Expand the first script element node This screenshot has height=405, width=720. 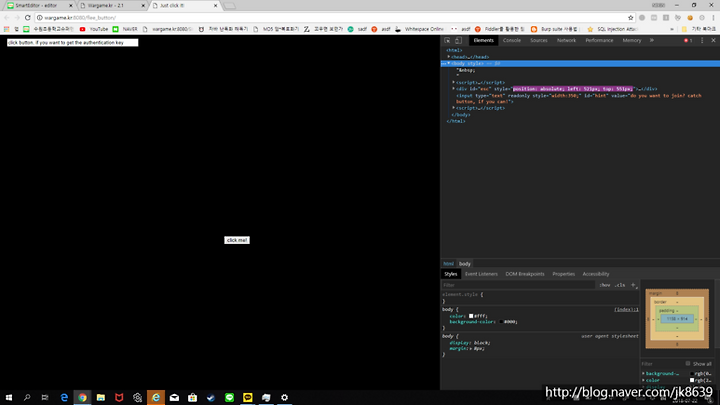click(454, 82)
